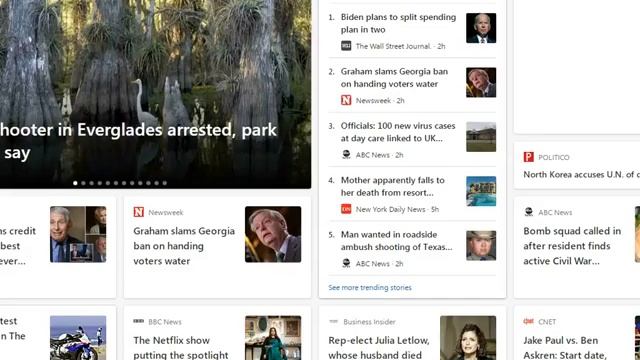The width and height of the screenshot is (640, 360).
Task: Open Bomb squad called in article
Action: click(572, 246)
